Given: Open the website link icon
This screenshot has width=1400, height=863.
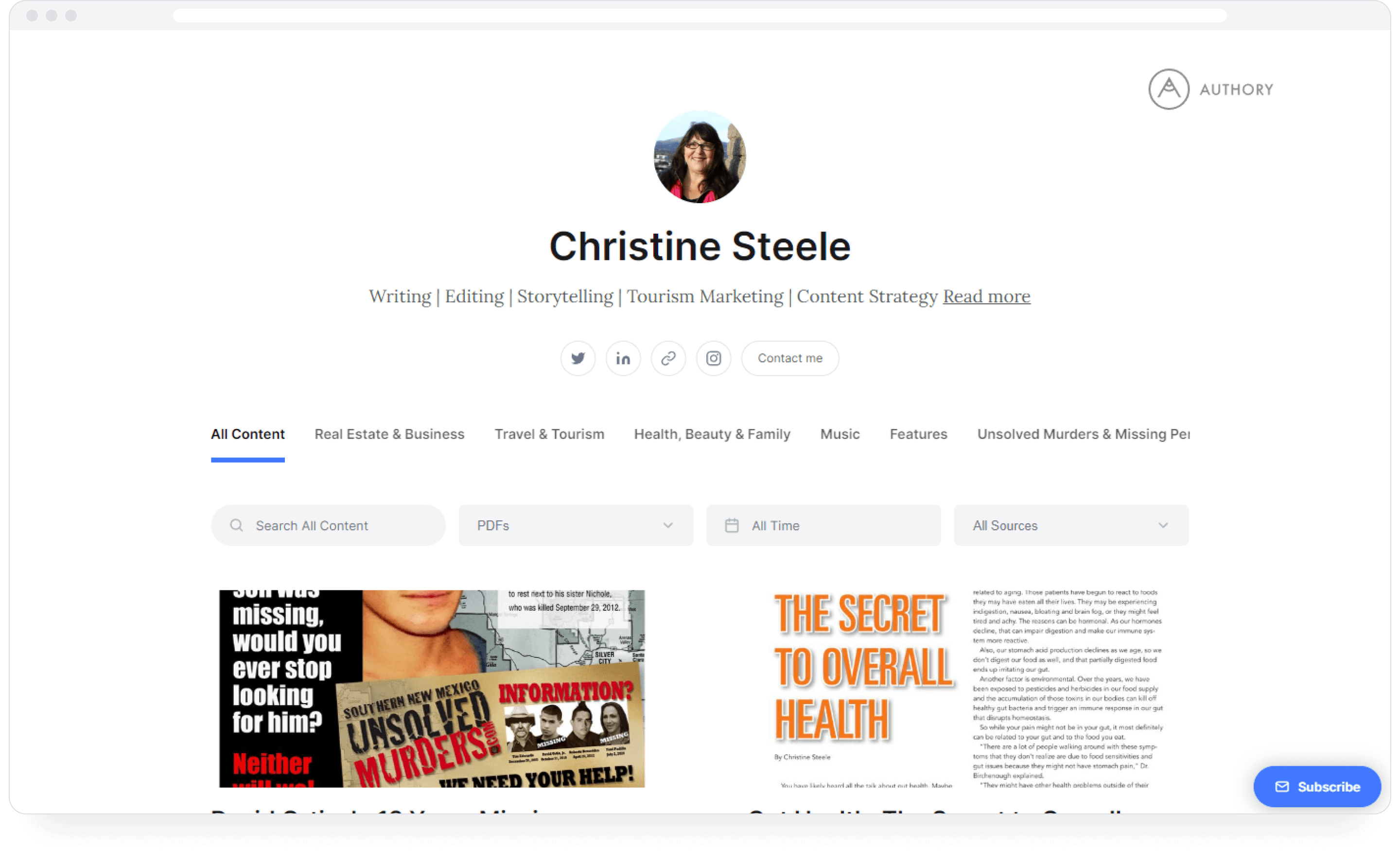Looking at the screenshot, I should point(668,359).
